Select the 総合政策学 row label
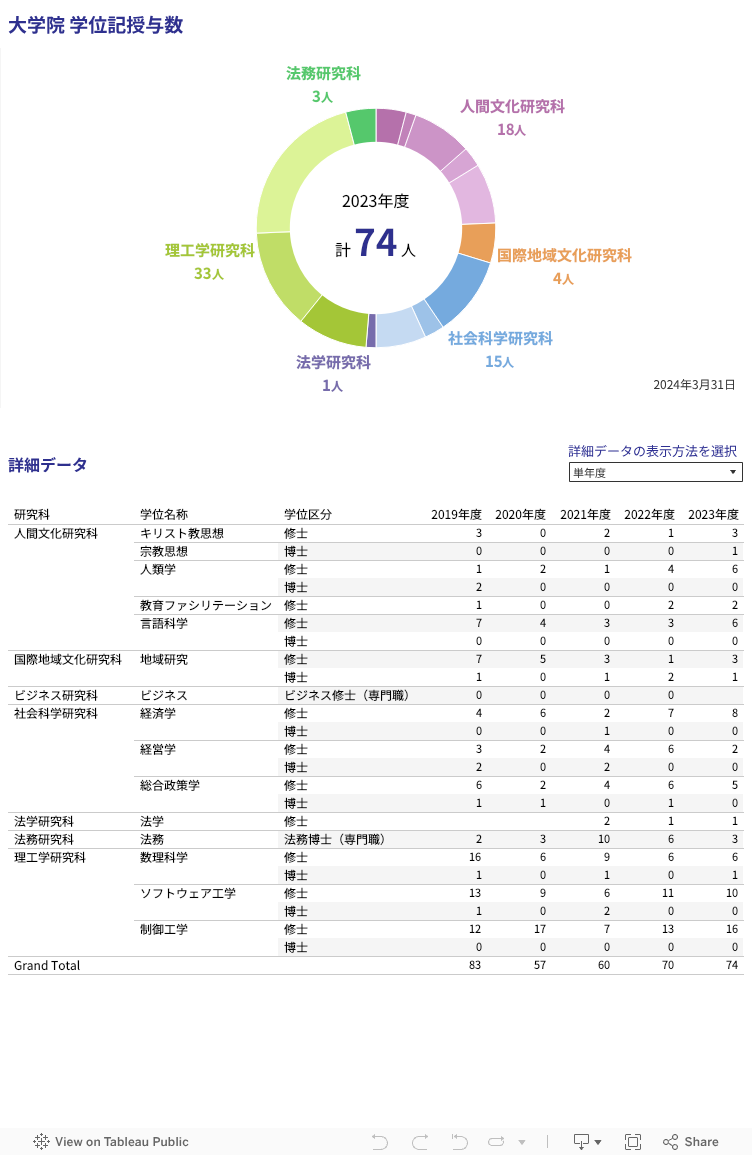The image size is (752, 1155). tap(170, 785)
